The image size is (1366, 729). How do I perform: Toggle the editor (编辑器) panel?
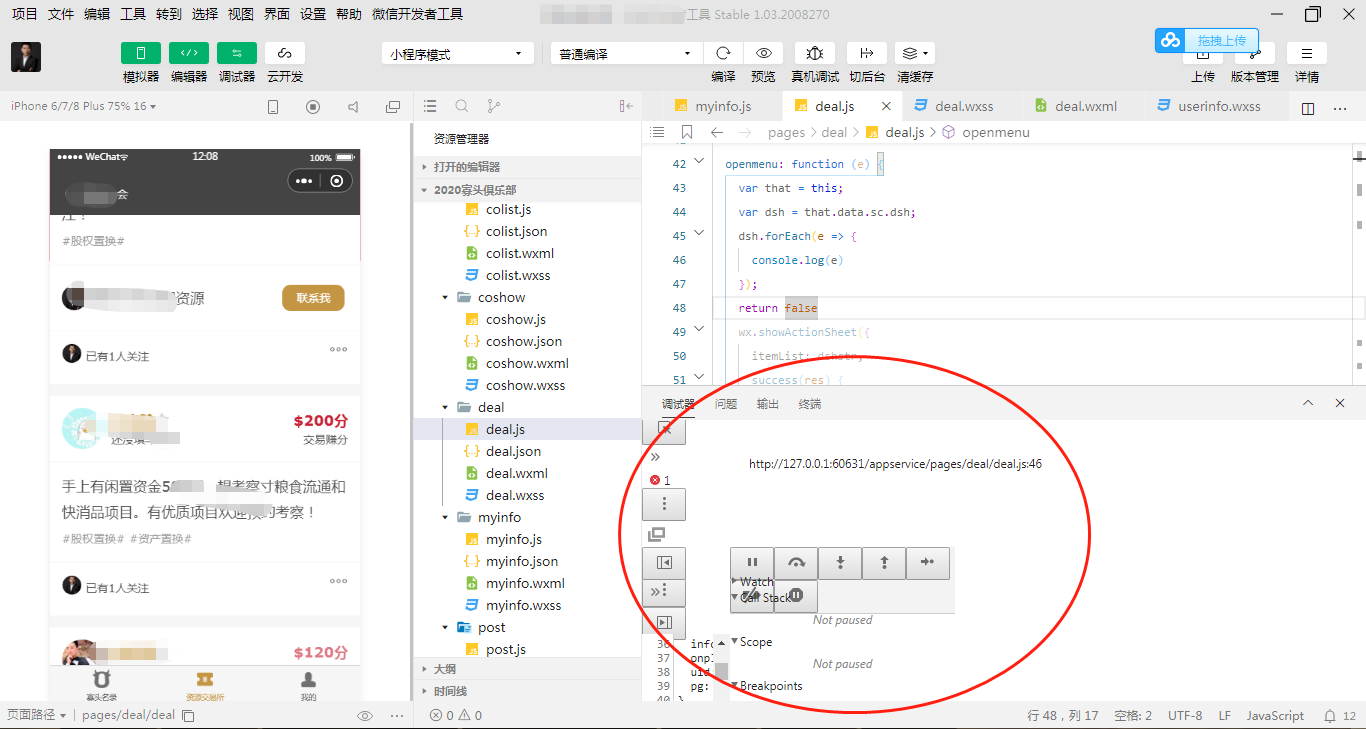pos(189,53)
